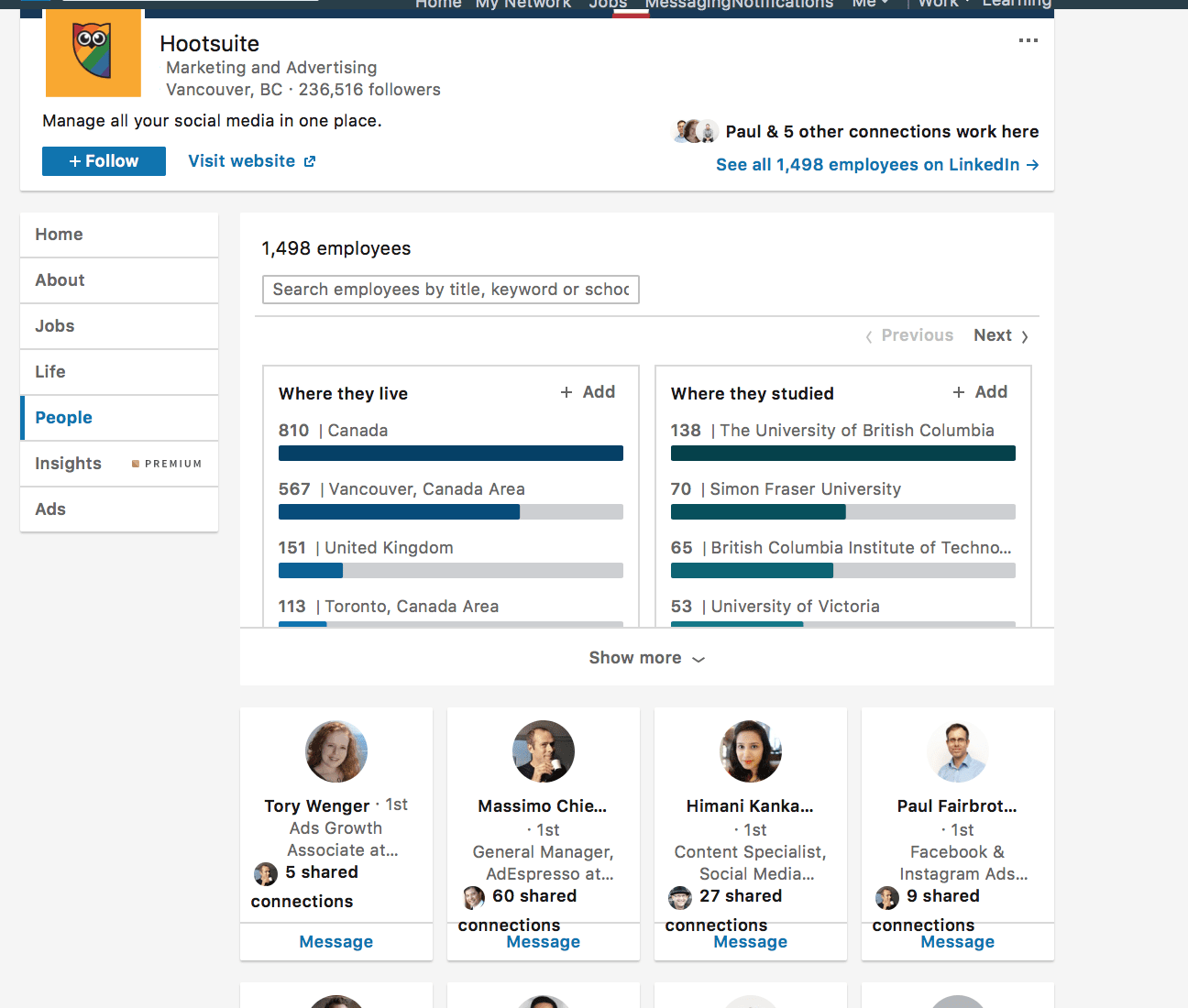
Task: Select British Columbia Institute of Techno... bar
Action: [x=843, y=571]
